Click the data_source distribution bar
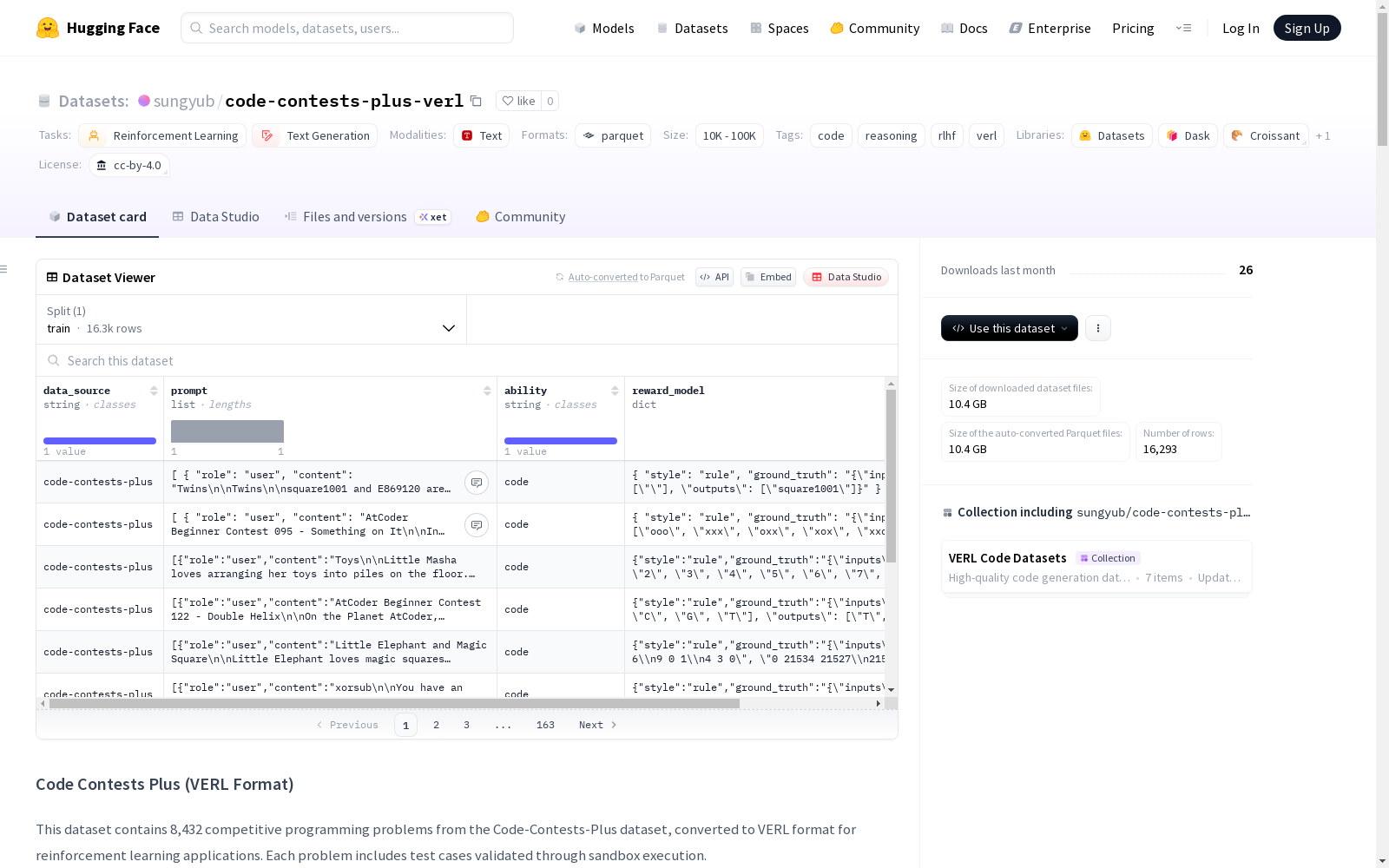Screen dimensions: 1389x868 tap(100, 441)
